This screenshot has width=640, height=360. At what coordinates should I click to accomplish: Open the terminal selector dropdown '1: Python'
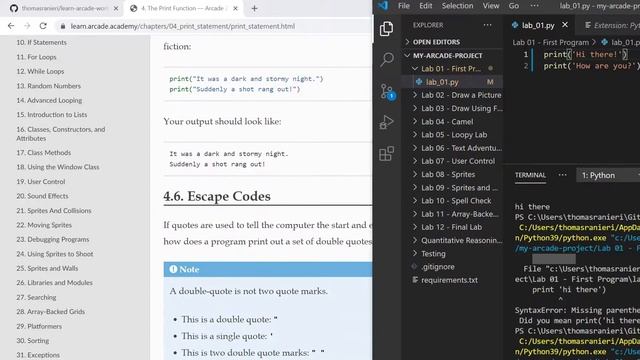coord(608,175)
